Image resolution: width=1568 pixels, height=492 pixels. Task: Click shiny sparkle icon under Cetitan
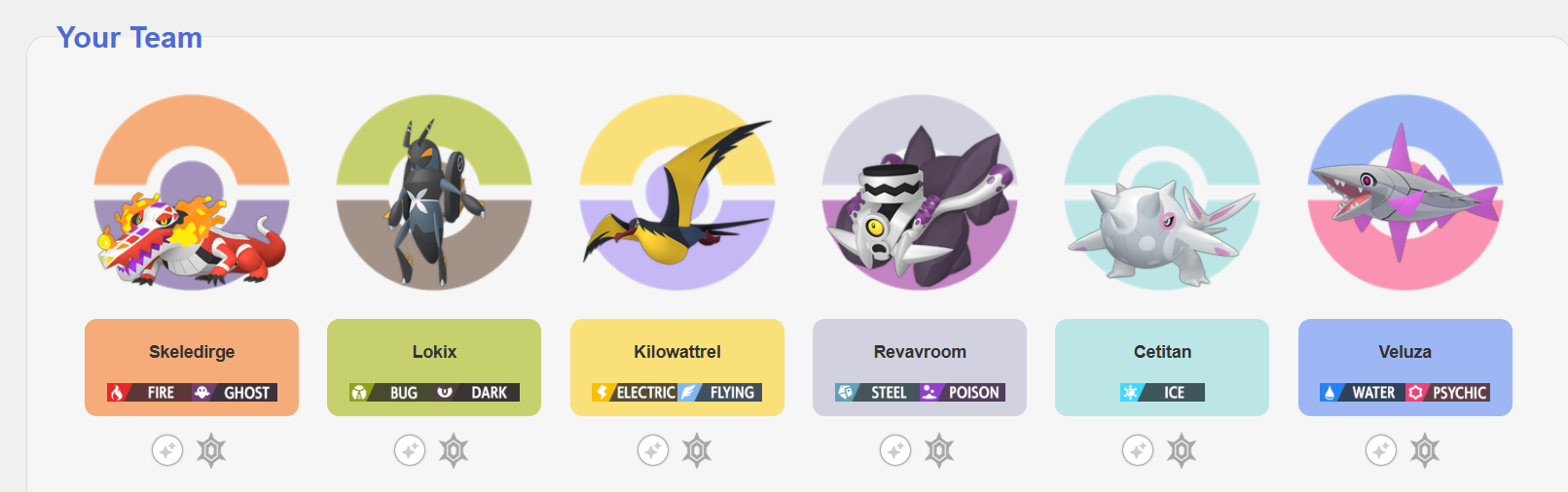(1138, 450)
